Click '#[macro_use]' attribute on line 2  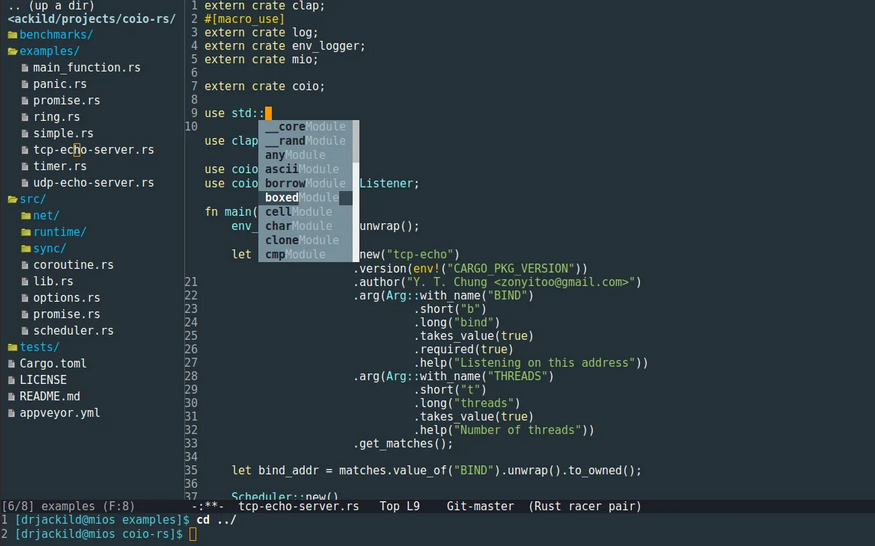tap(244, 19)
